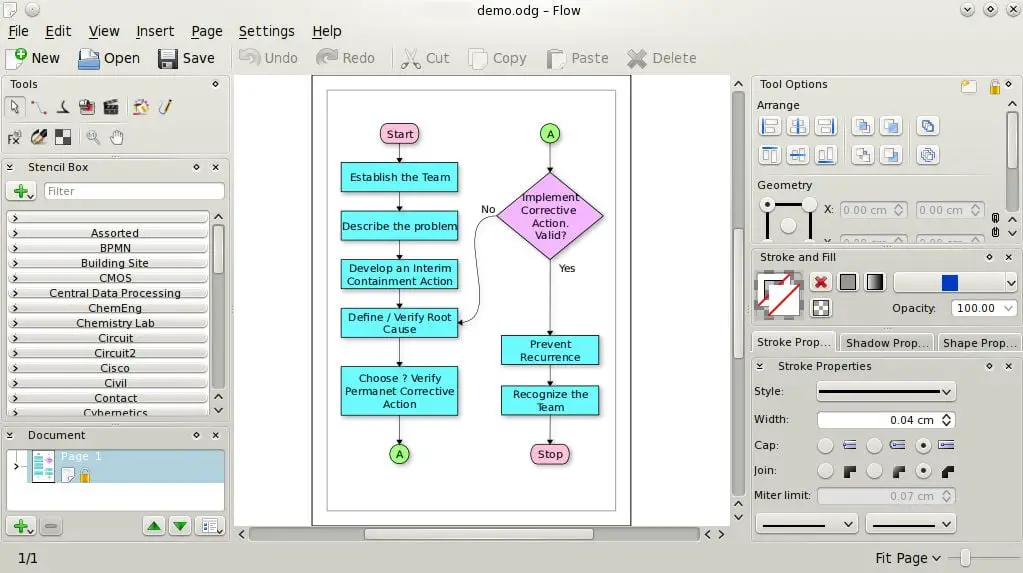Activate the hand pan tool
Screen dimensions: 1023x573
(x=116, y=137)
